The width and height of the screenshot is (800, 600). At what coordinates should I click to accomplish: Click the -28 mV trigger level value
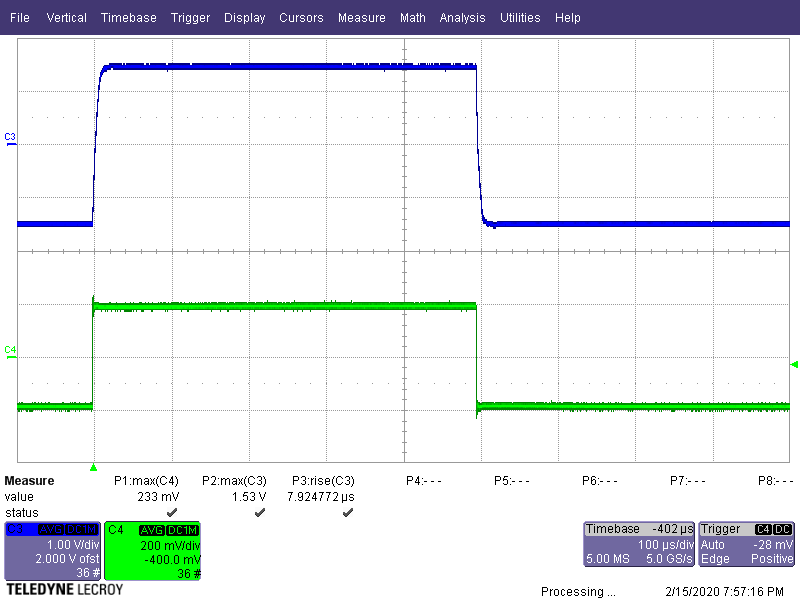pyautogui.click(x=773, y=544)
